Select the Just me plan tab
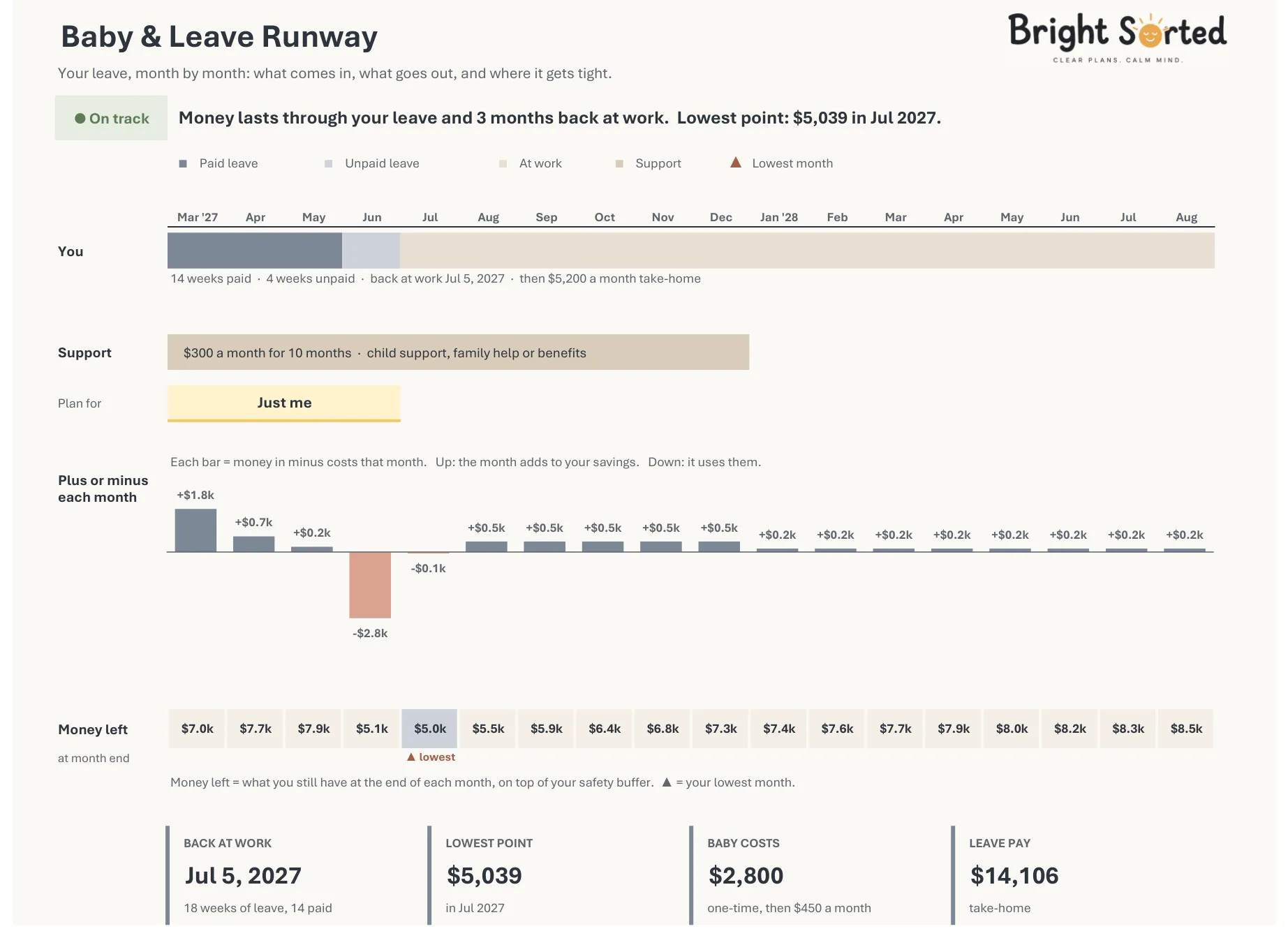This screenshot has width=1288, height=938. pos(284,403)
